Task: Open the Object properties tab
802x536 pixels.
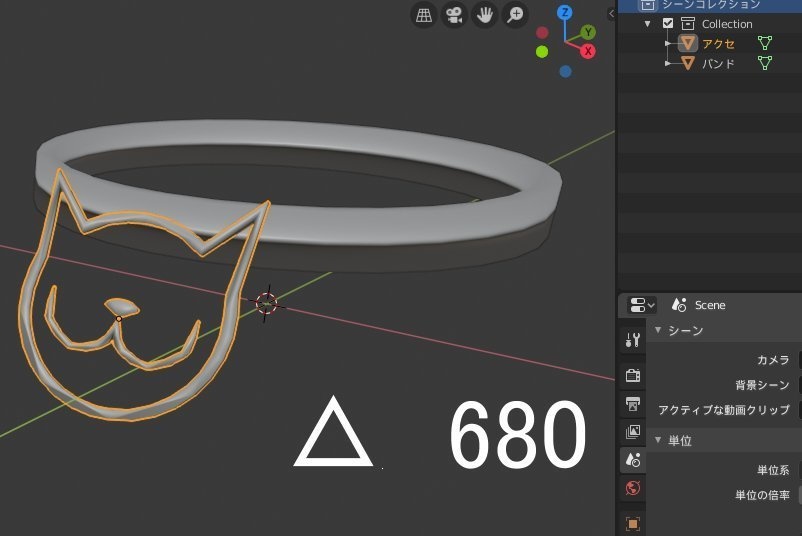Action: click(633, 524)
